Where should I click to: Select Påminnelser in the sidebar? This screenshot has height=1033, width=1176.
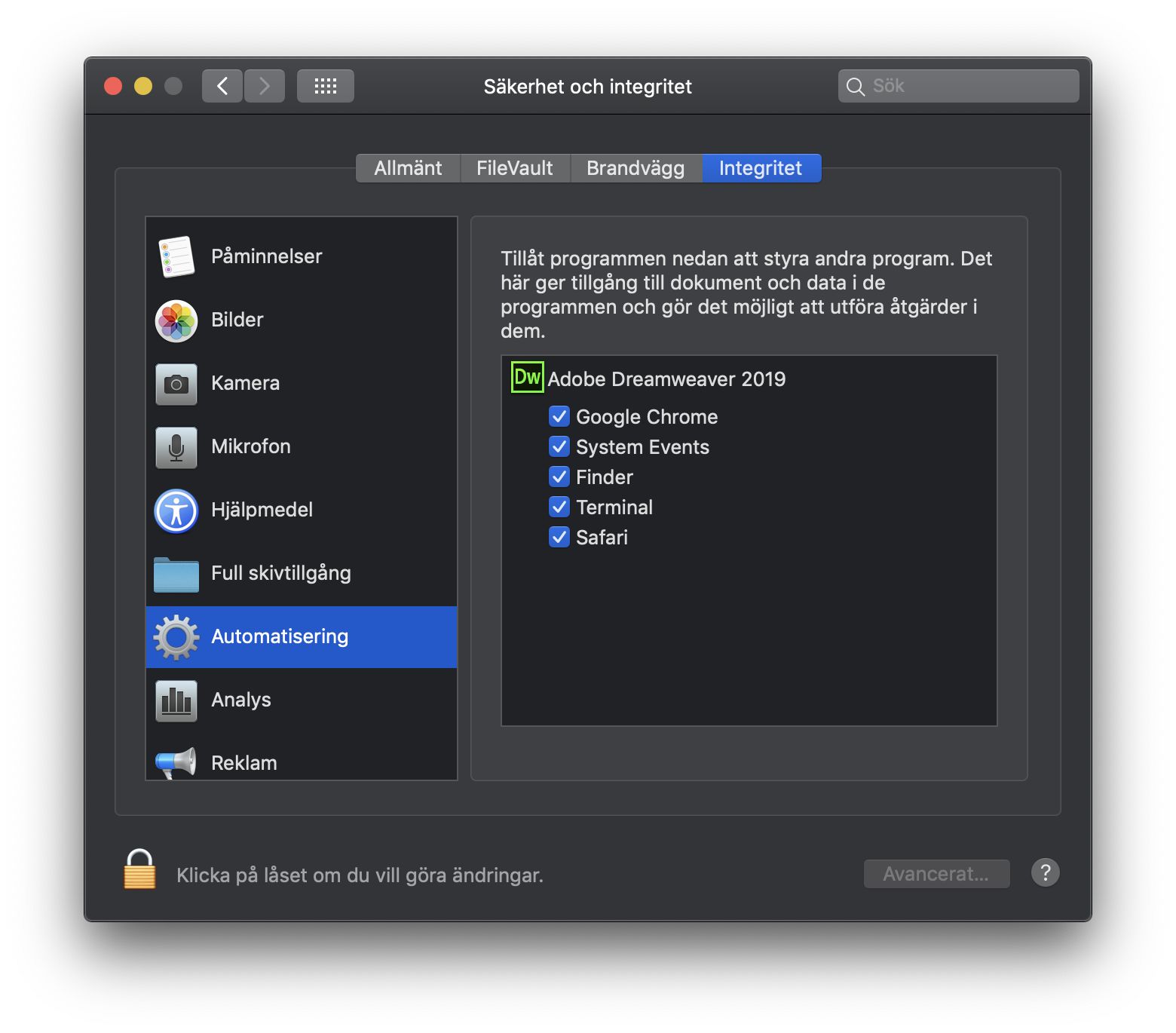(x=302, y=256)
